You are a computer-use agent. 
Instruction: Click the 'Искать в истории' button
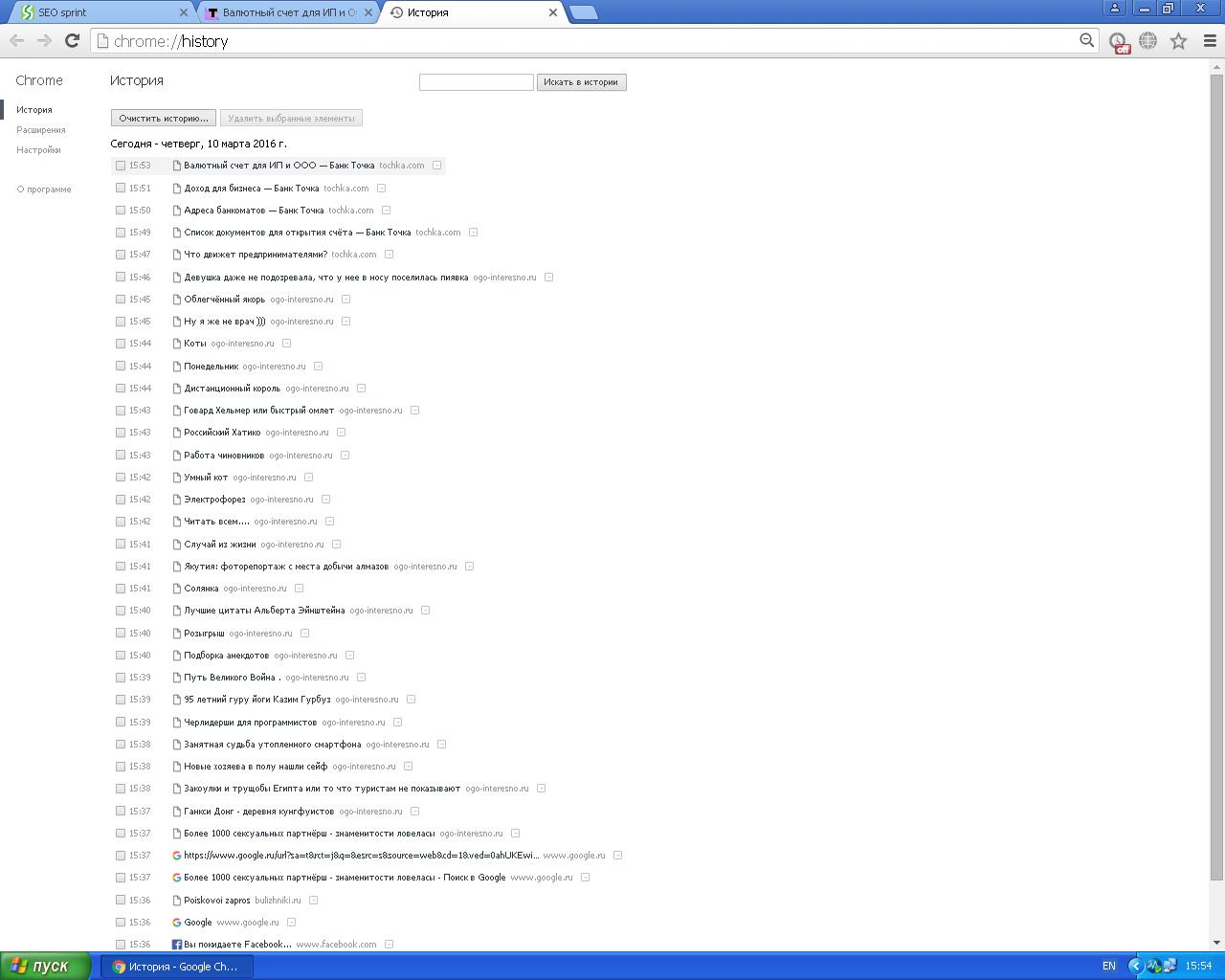point(581,82)
